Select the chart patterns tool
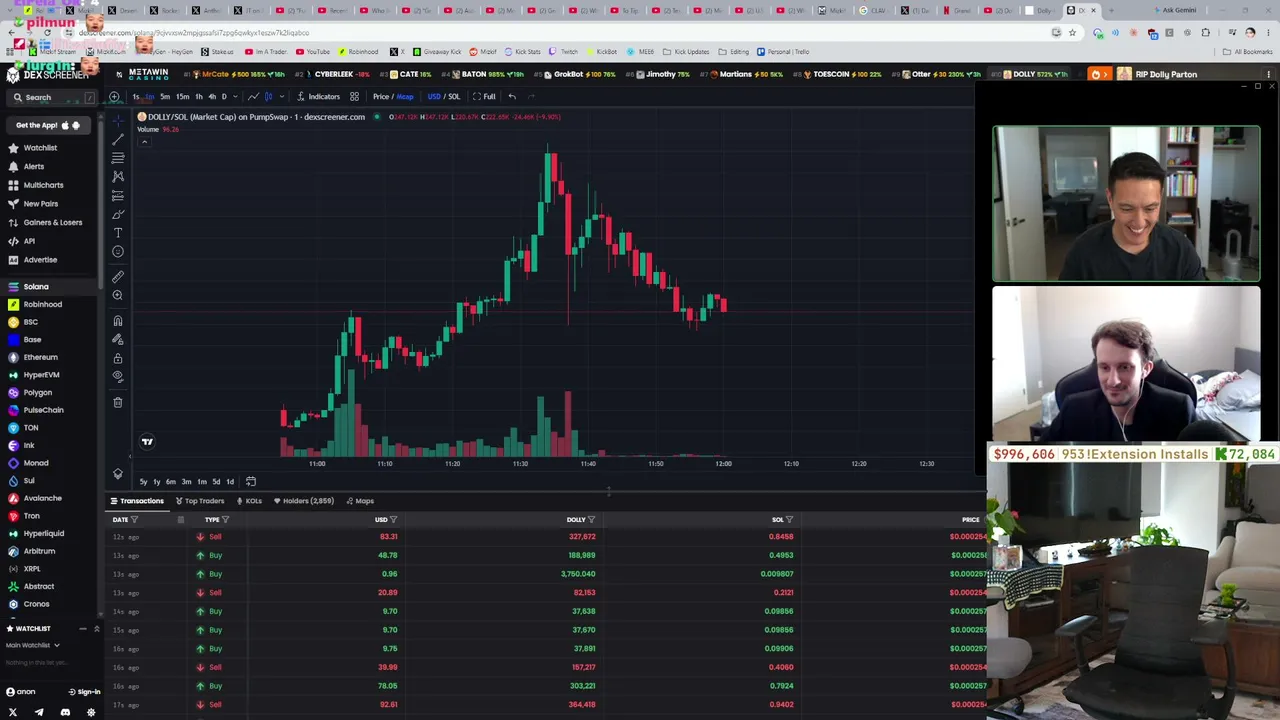The image size is (1280, 720). click(118, 177)
